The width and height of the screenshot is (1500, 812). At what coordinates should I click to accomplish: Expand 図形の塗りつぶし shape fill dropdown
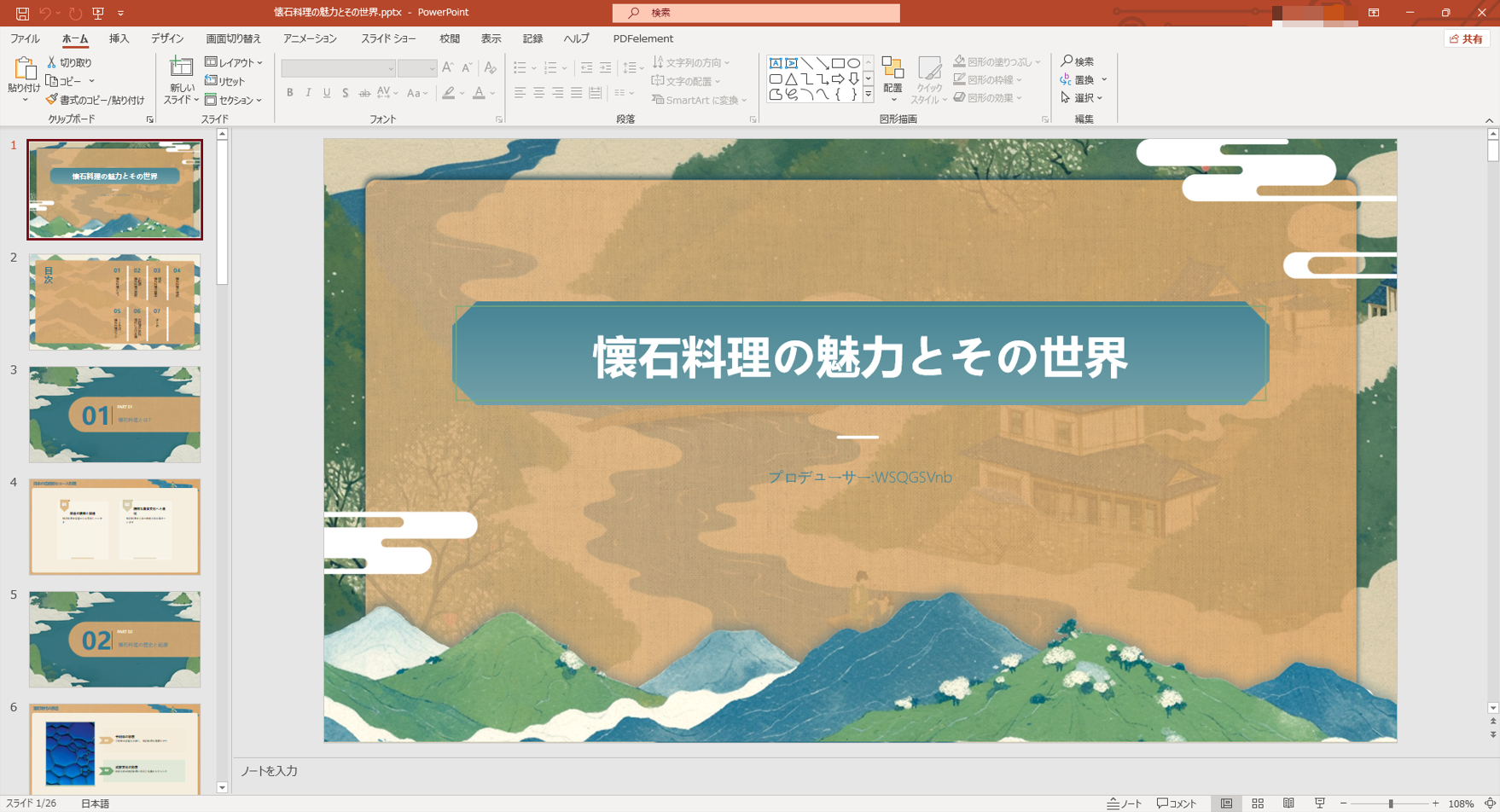[997, 62]
